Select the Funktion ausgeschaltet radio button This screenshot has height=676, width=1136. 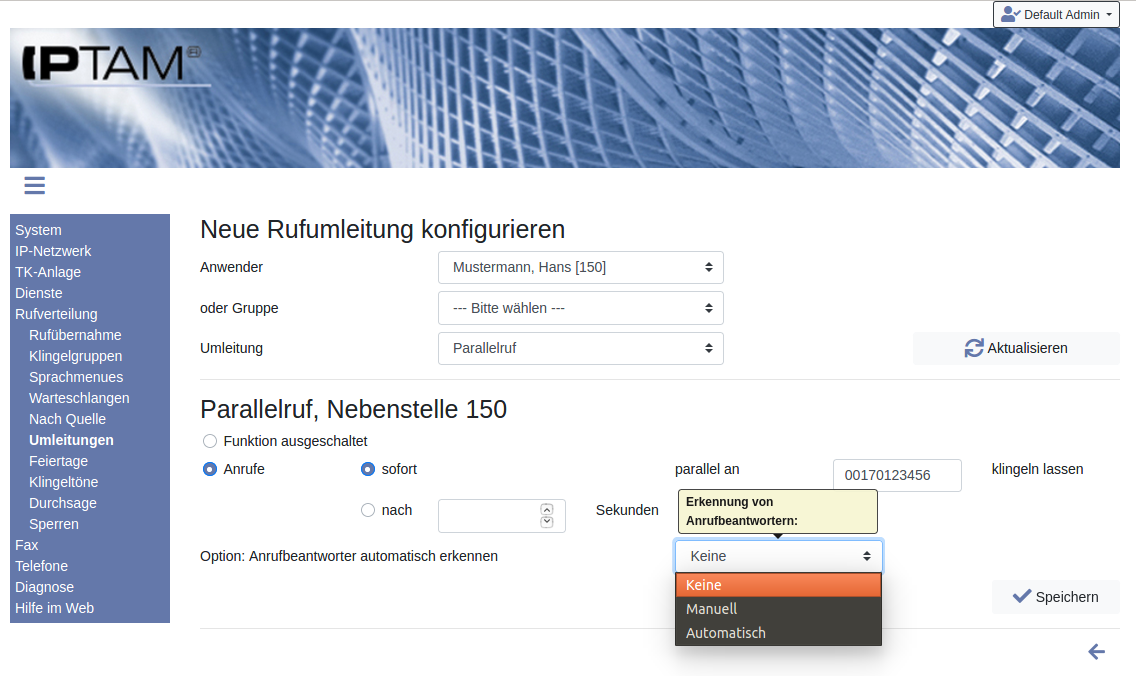click(210, 441)
